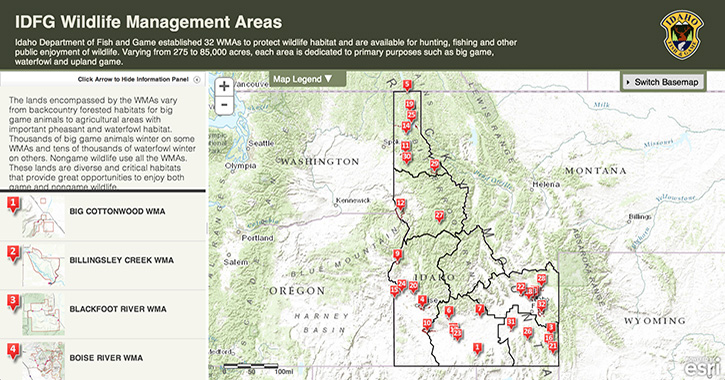Click the Idaho Fish & Game logo
The height and width of the screenshot is (380, 725).
682,35
